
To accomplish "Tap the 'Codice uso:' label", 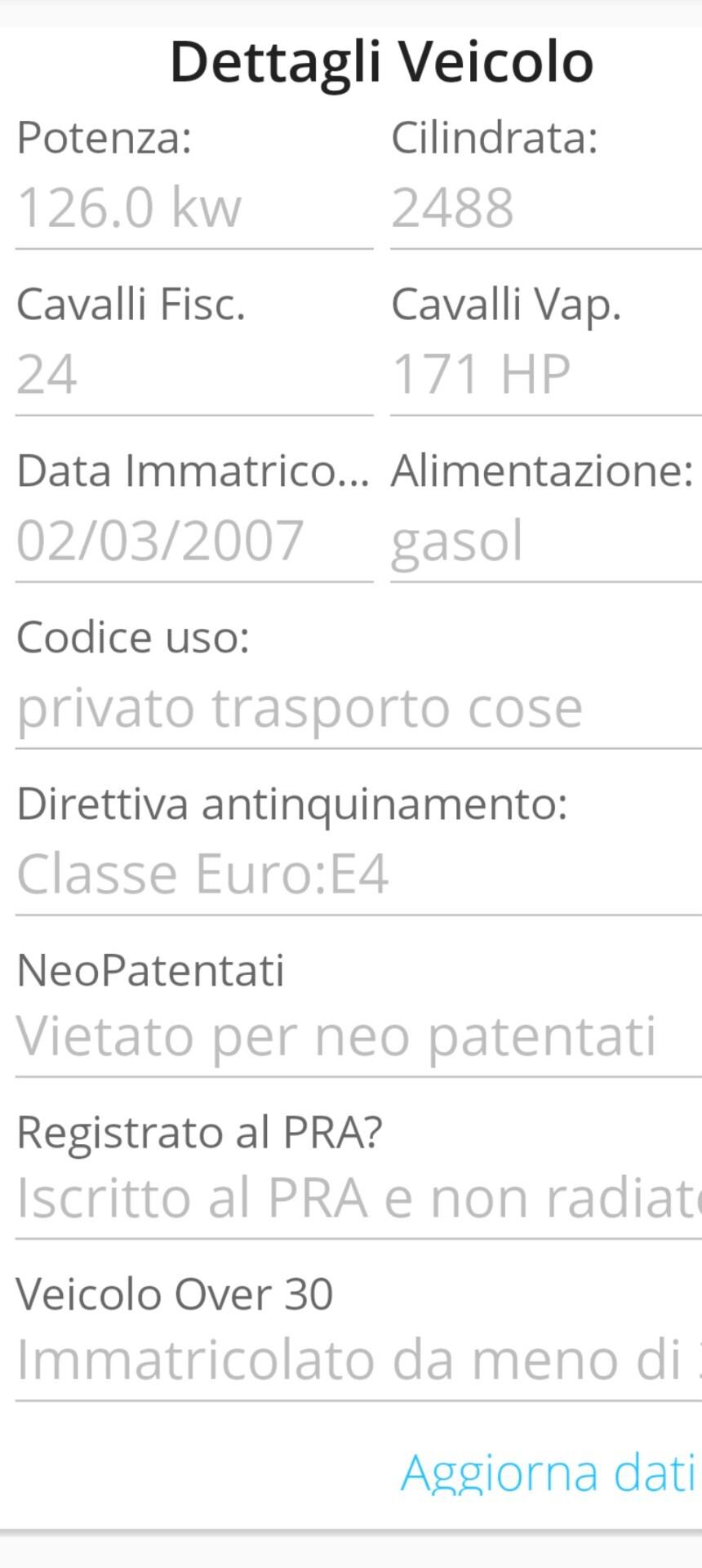I will pos(132,637).
